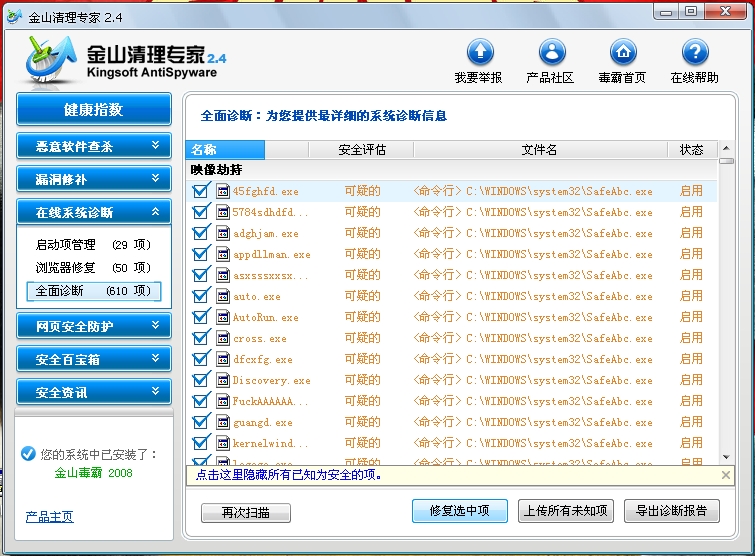Expand the 网页安全防护 section
Screen dimensions: 755x556
pos(94,326)
